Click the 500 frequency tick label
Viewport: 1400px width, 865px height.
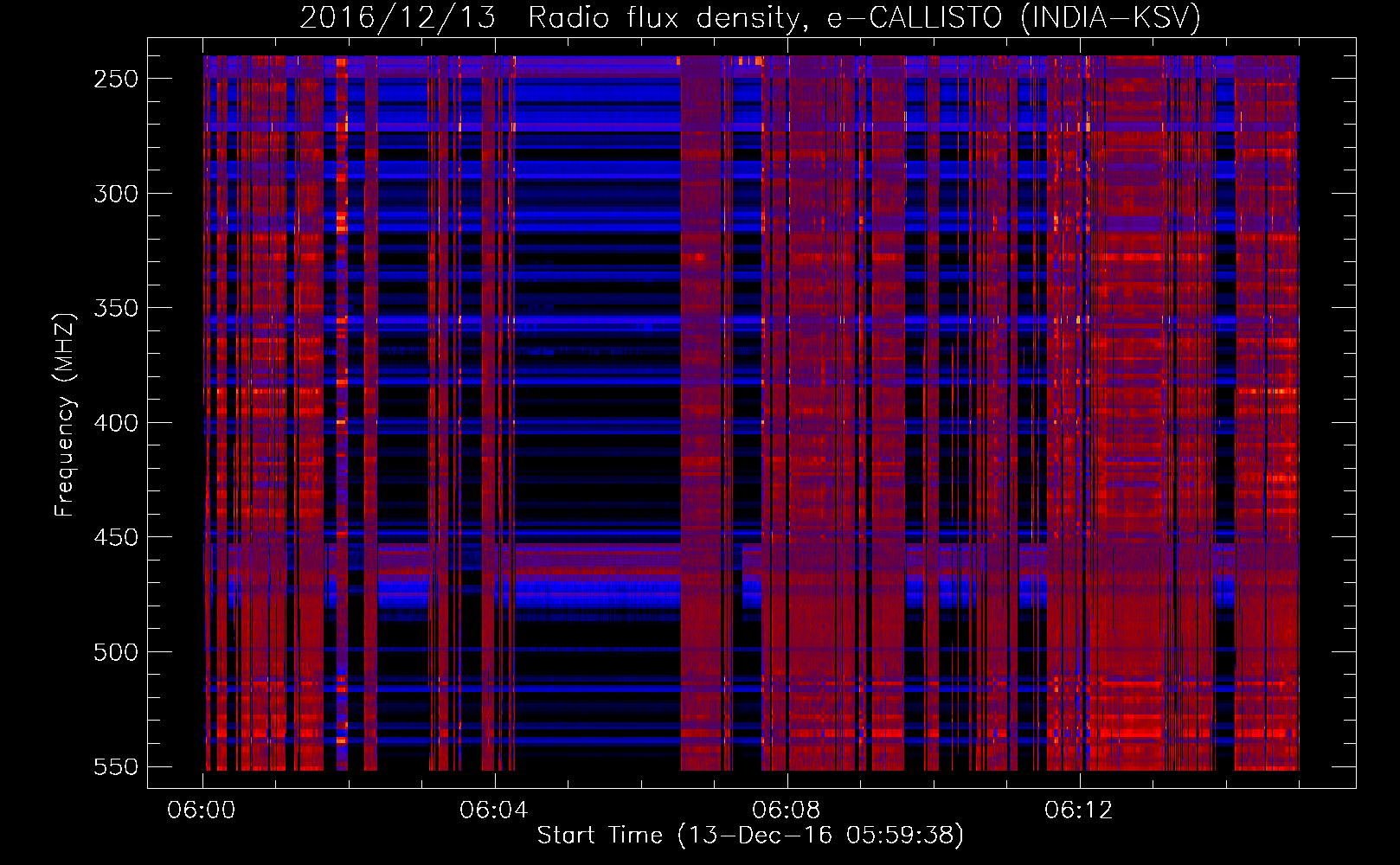(x=116, y=652)
